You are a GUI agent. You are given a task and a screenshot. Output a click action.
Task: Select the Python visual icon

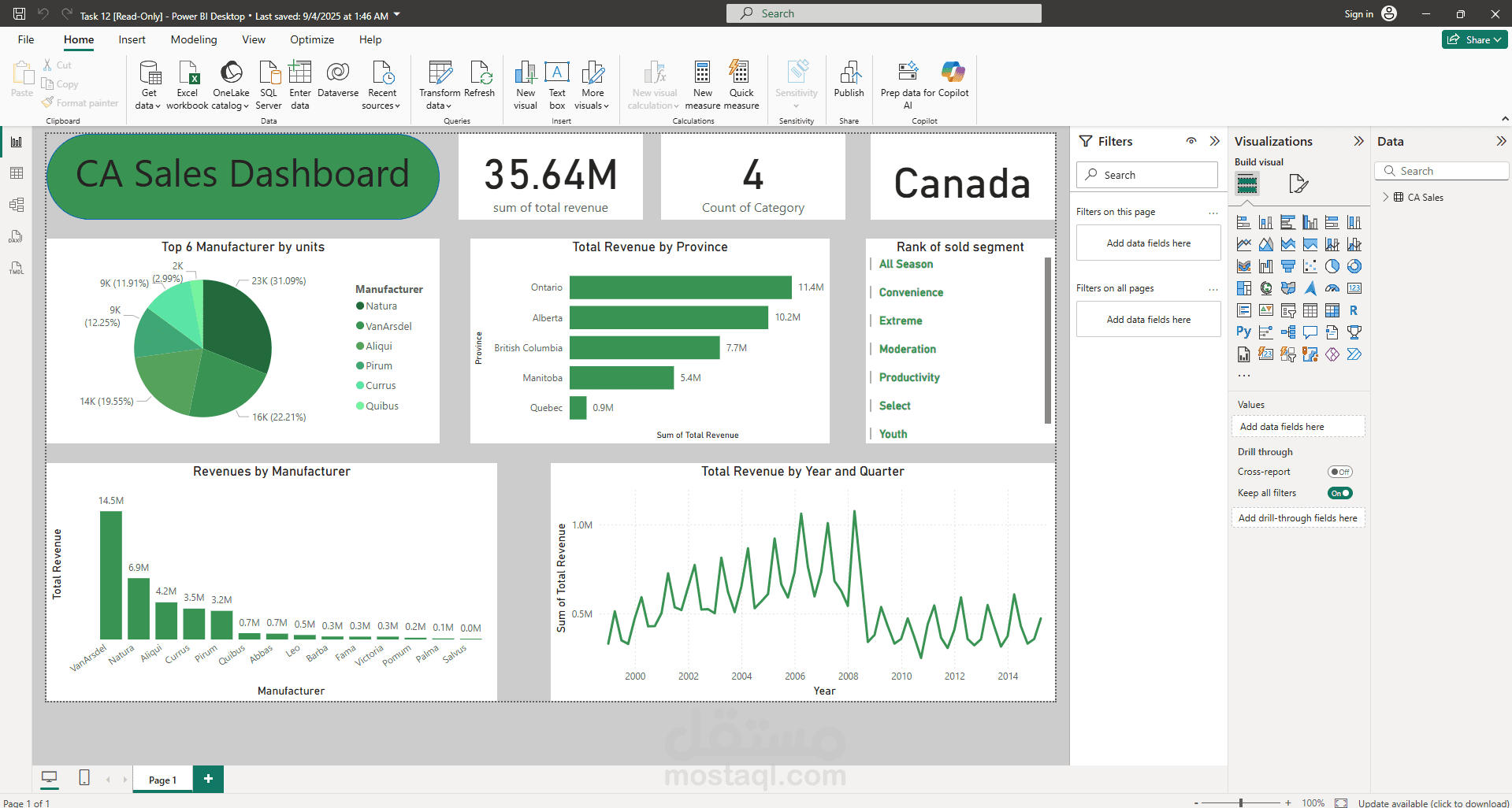(x=1243, y=332)
